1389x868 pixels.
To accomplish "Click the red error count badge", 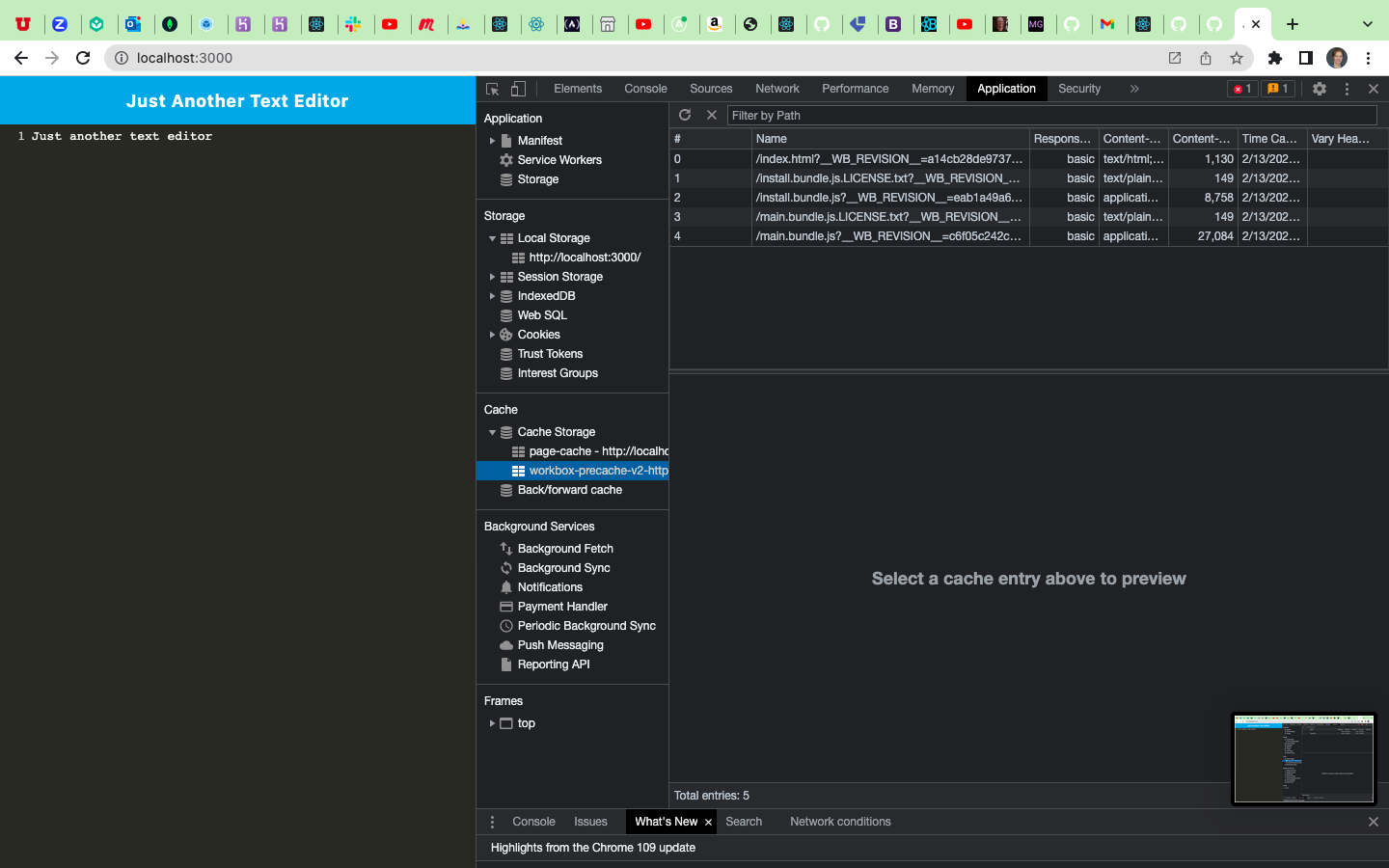I will 1242,89.
